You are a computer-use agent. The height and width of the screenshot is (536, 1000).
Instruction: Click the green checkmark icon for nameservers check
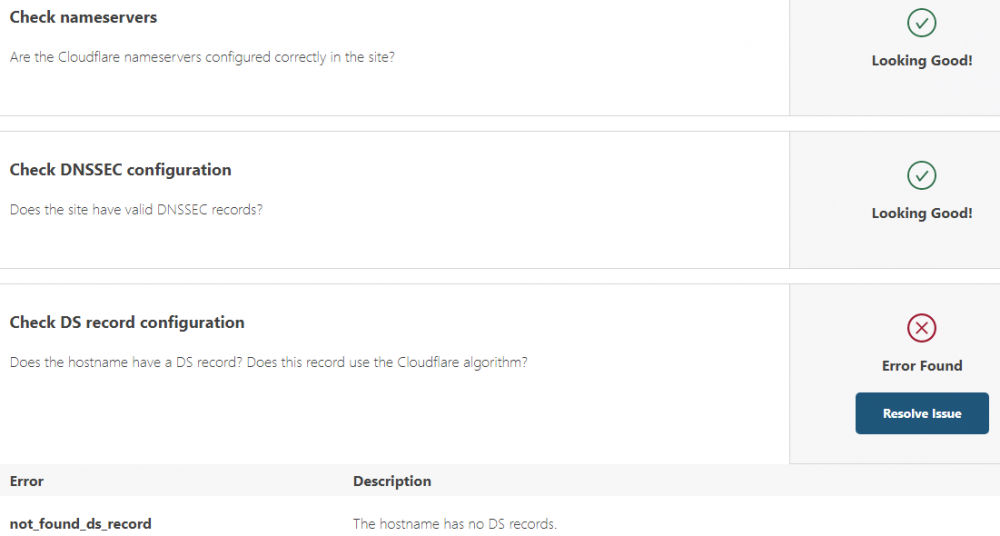point(922,23)
